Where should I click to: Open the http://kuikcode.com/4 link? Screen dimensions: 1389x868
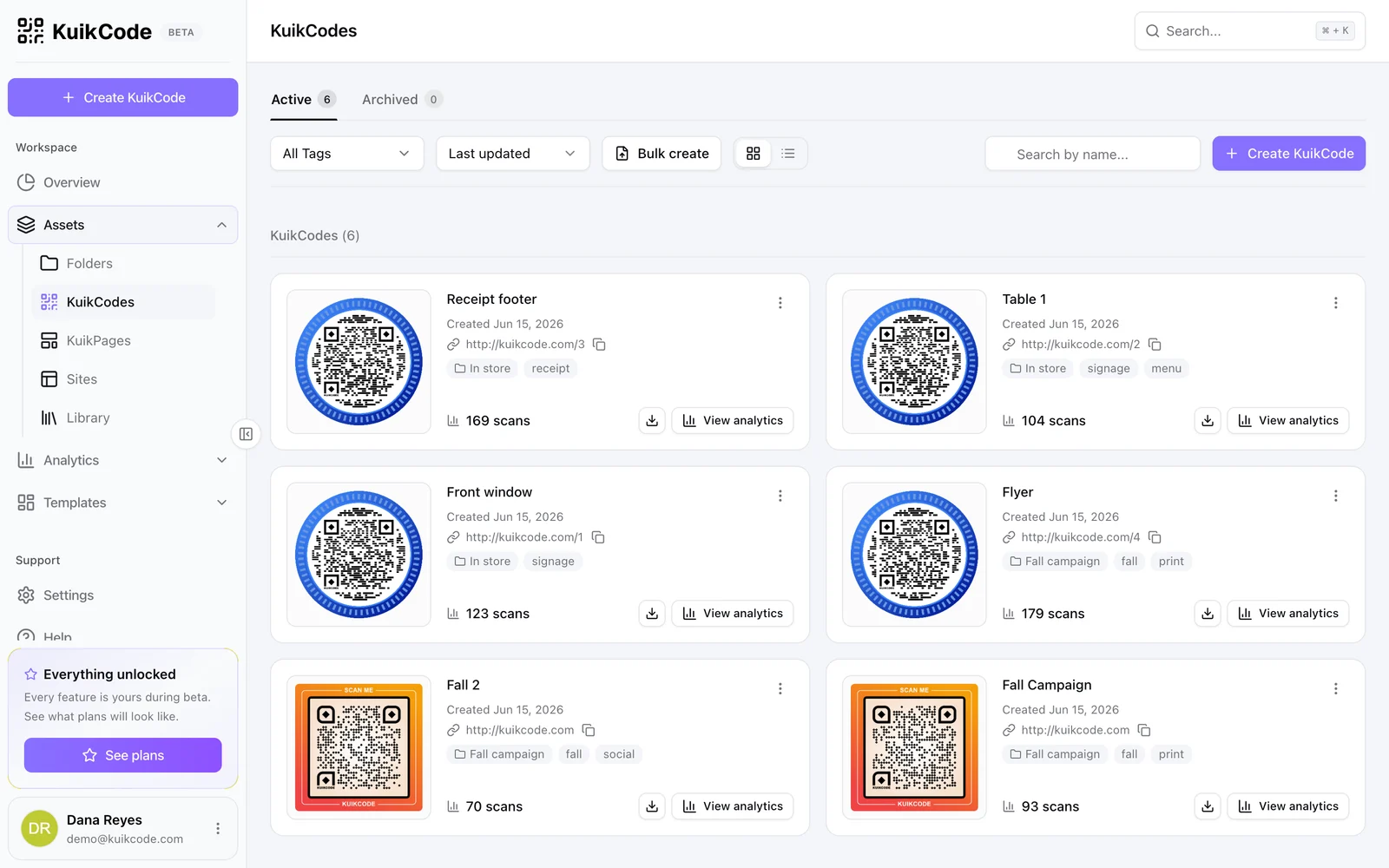pos(1081,537)
